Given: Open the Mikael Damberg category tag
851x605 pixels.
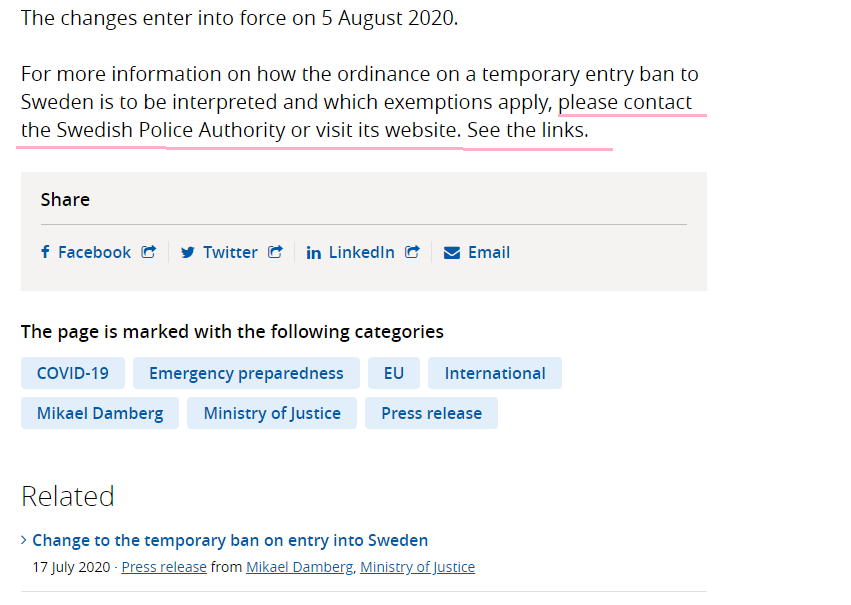Looking at the screenshot, I should pyautogui.click(x=100, y=413).
